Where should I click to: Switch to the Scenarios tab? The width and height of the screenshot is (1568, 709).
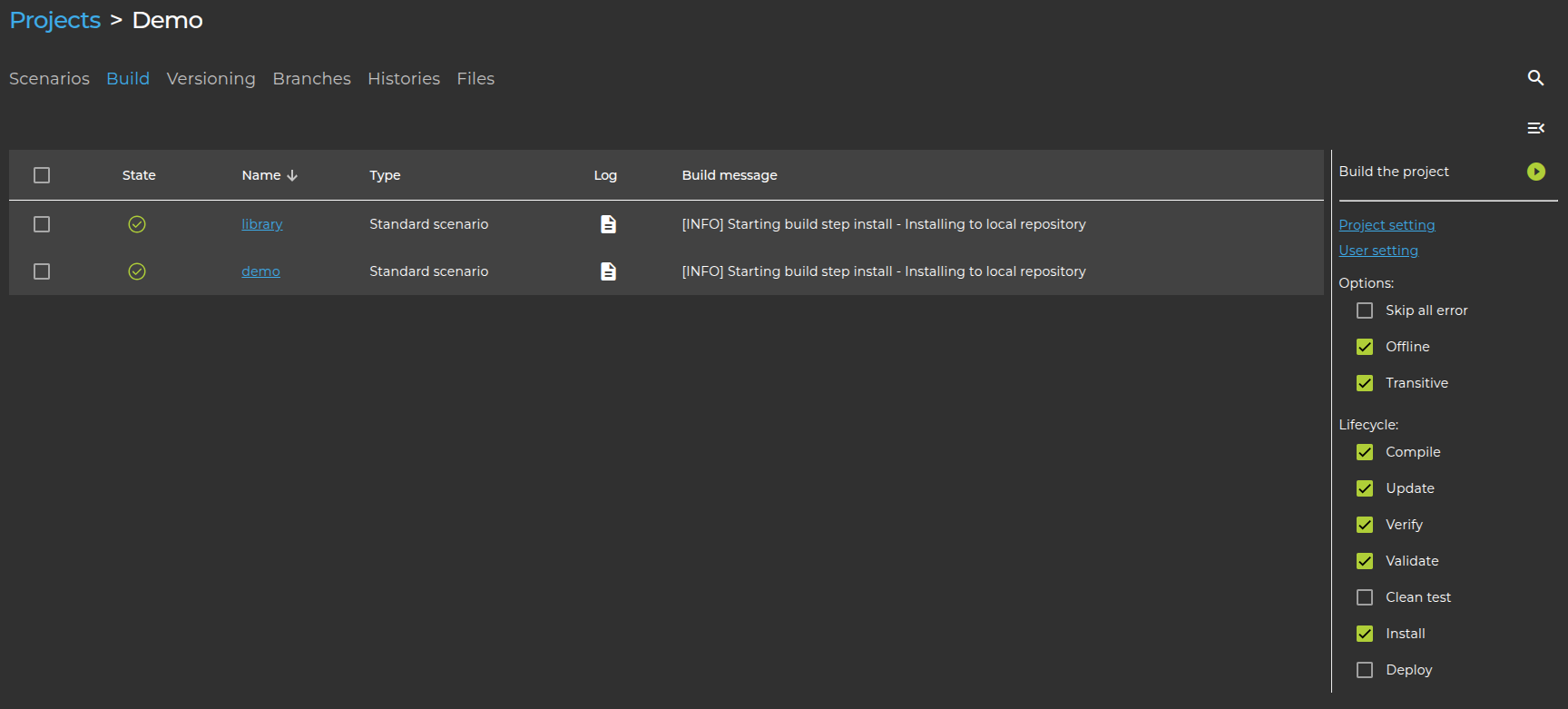pos(49,79)
